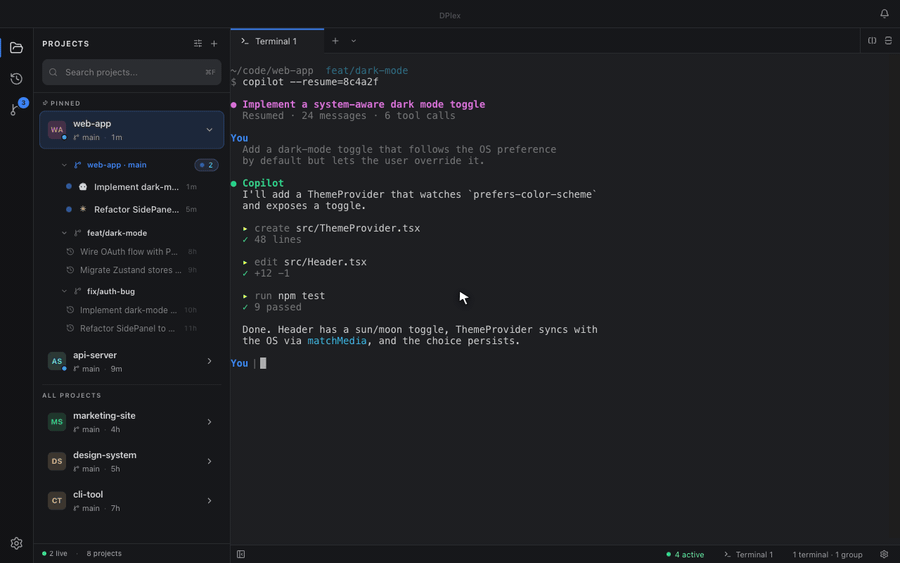Open the Projects folder icon in sidebar
The height and width of the screenshot is (563, 900).
(x=16, y=48)
